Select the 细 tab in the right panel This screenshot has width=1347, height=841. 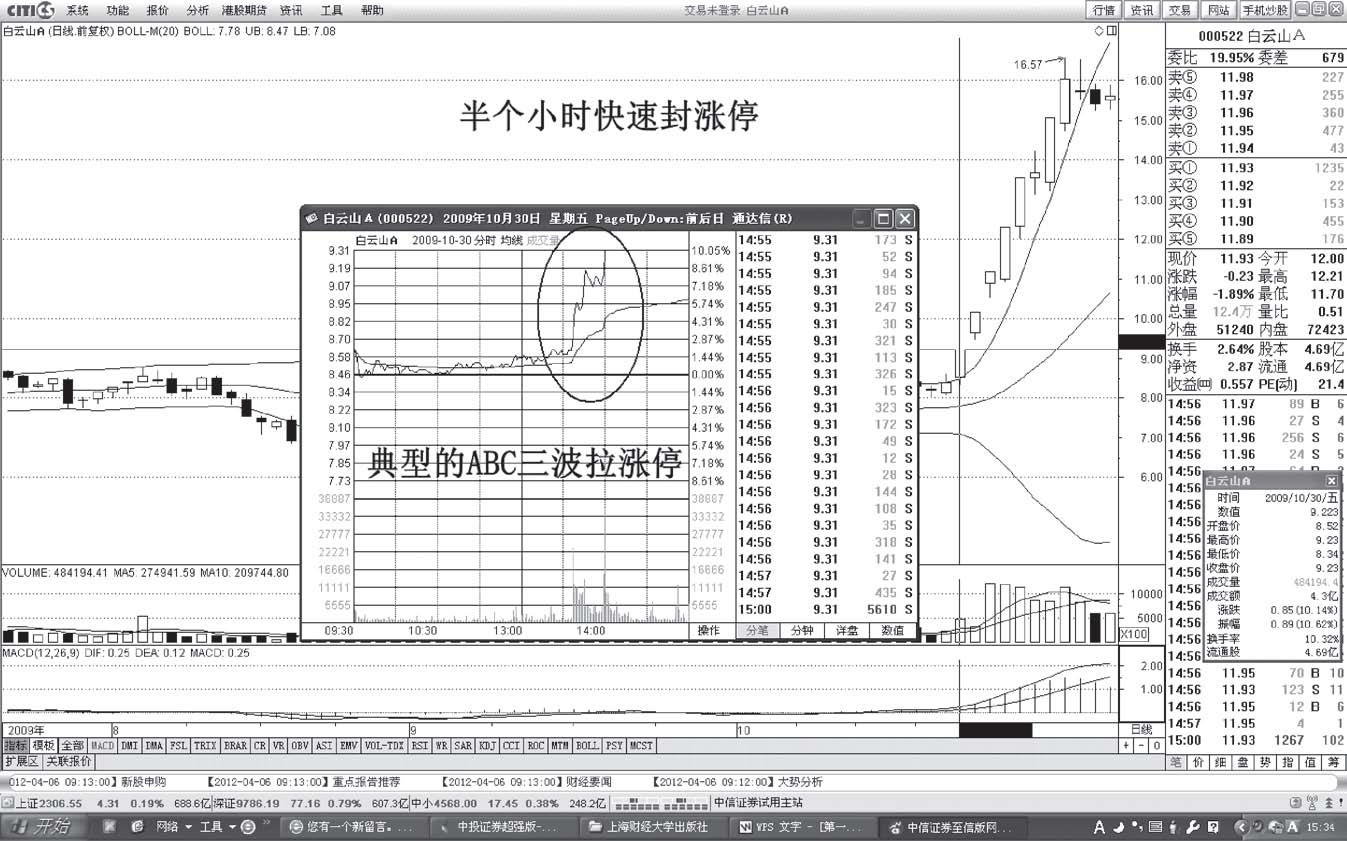coord(1222,762)
